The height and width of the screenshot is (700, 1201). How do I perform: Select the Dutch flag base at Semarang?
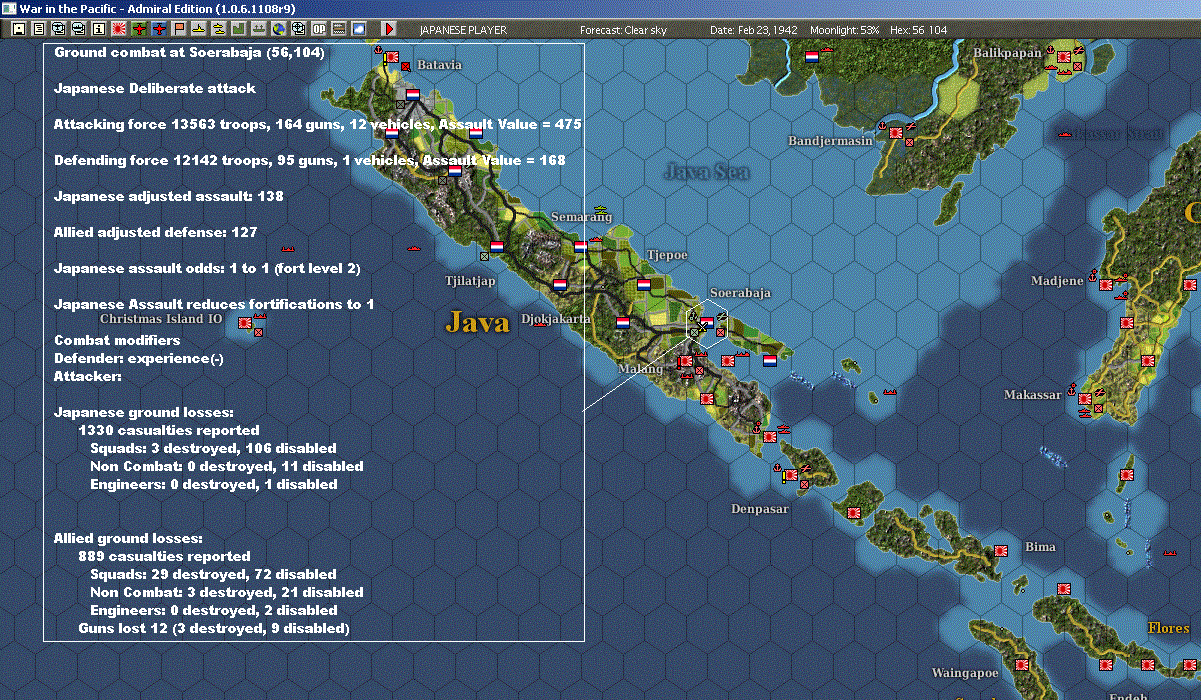tap(580, 246)
